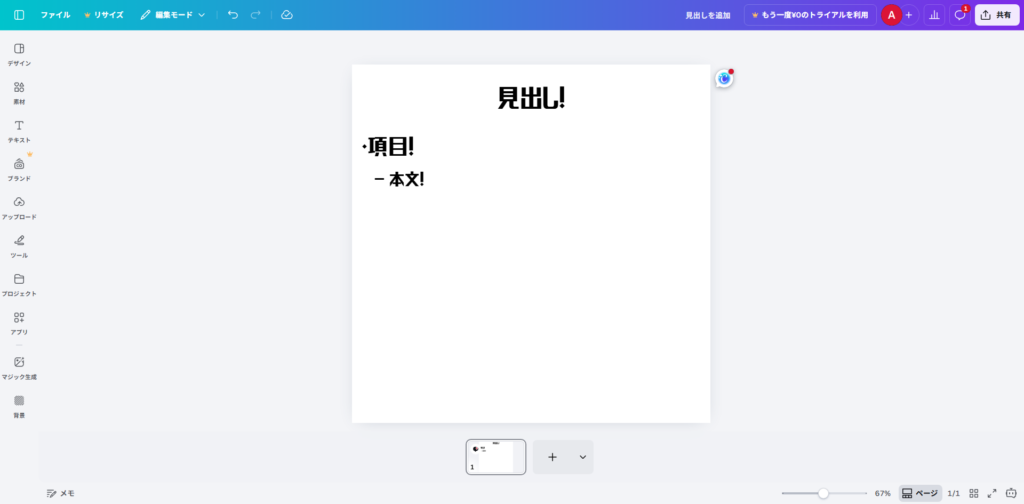Select the テキスト tool in sidebar
1024x504 pixels.
click(x=19, y=130)
